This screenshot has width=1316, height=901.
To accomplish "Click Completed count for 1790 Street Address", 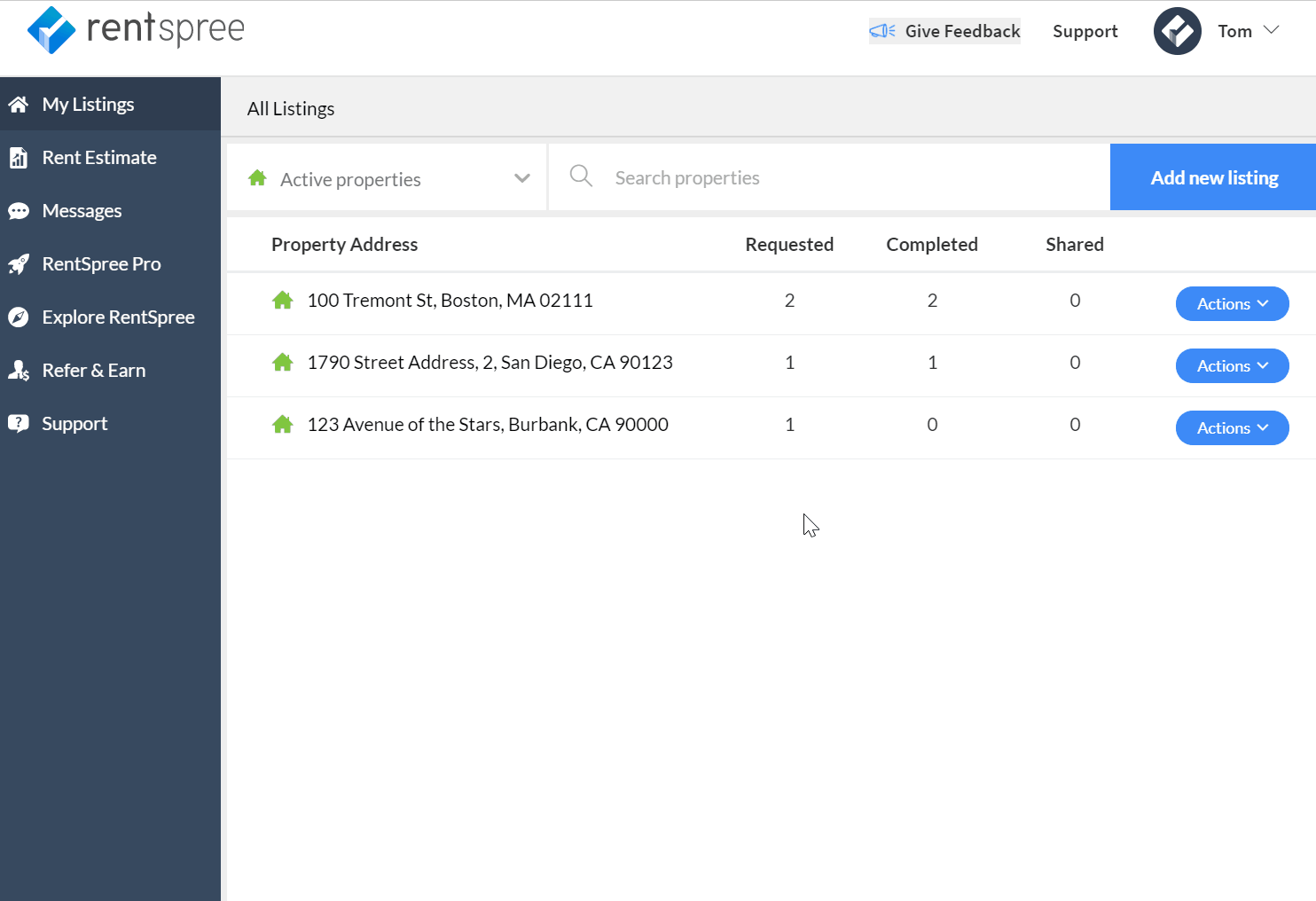I will pyautogui.click(x=932, y=363).
